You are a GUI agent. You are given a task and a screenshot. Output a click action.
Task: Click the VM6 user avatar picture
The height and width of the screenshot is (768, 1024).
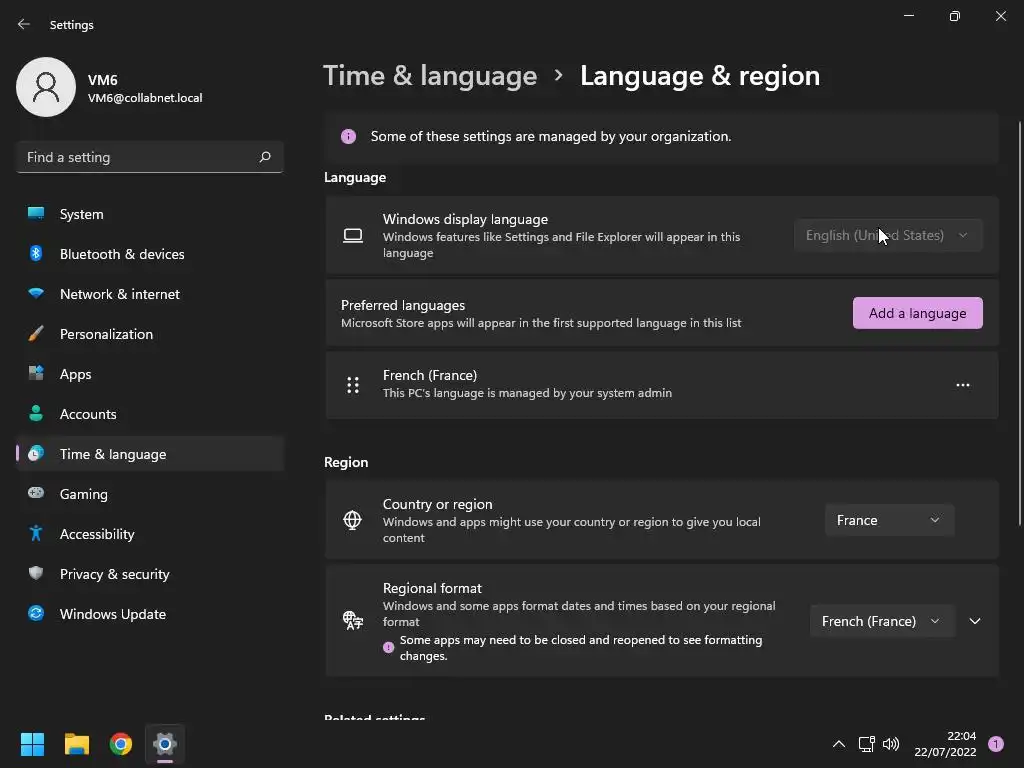[46, 87]
